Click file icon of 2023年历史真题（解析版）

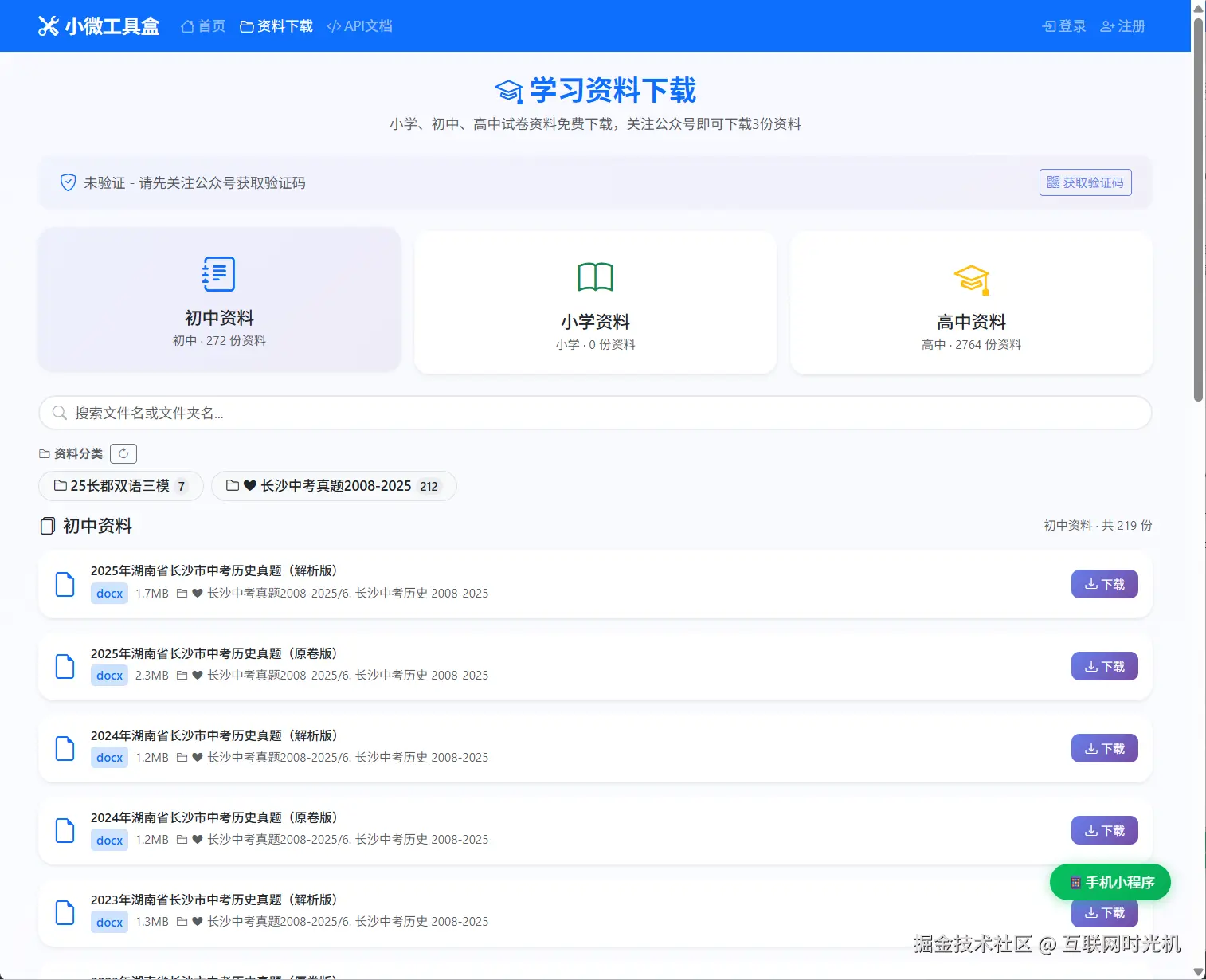pyautogui.click(x=65, y=912)
